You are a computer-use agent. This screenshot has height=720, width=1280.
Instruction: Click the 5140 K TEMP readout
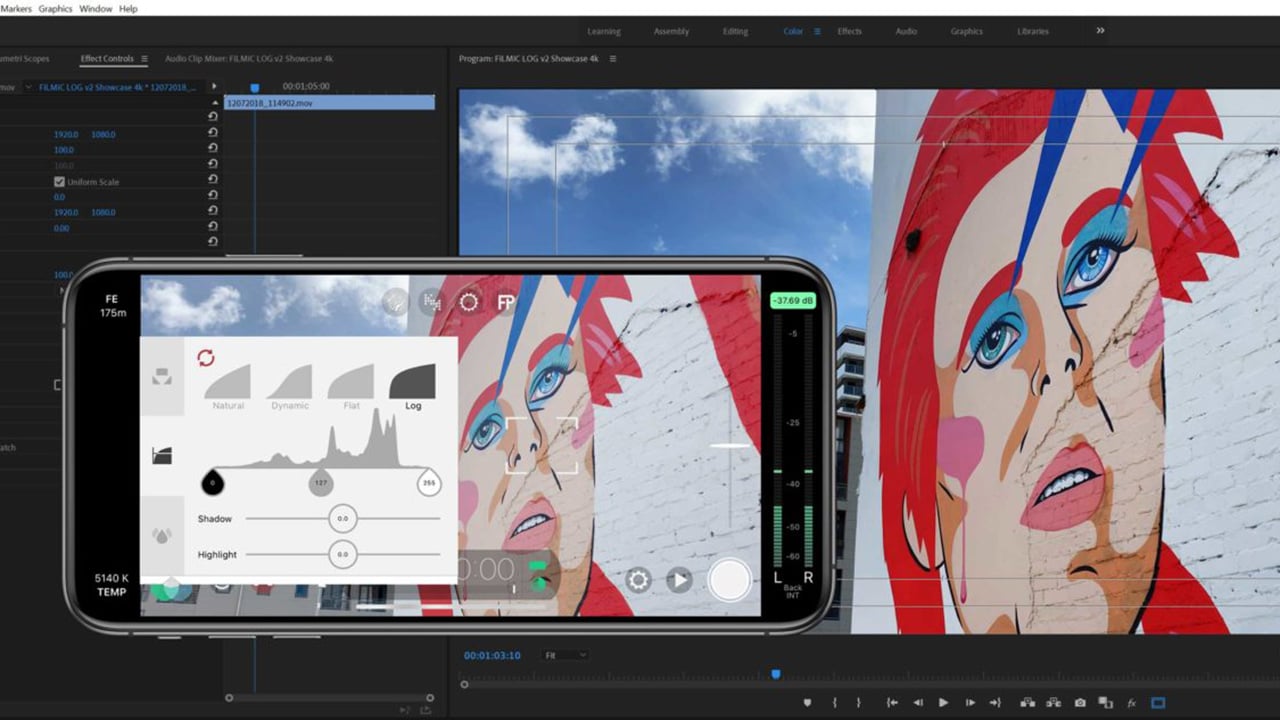111,585
